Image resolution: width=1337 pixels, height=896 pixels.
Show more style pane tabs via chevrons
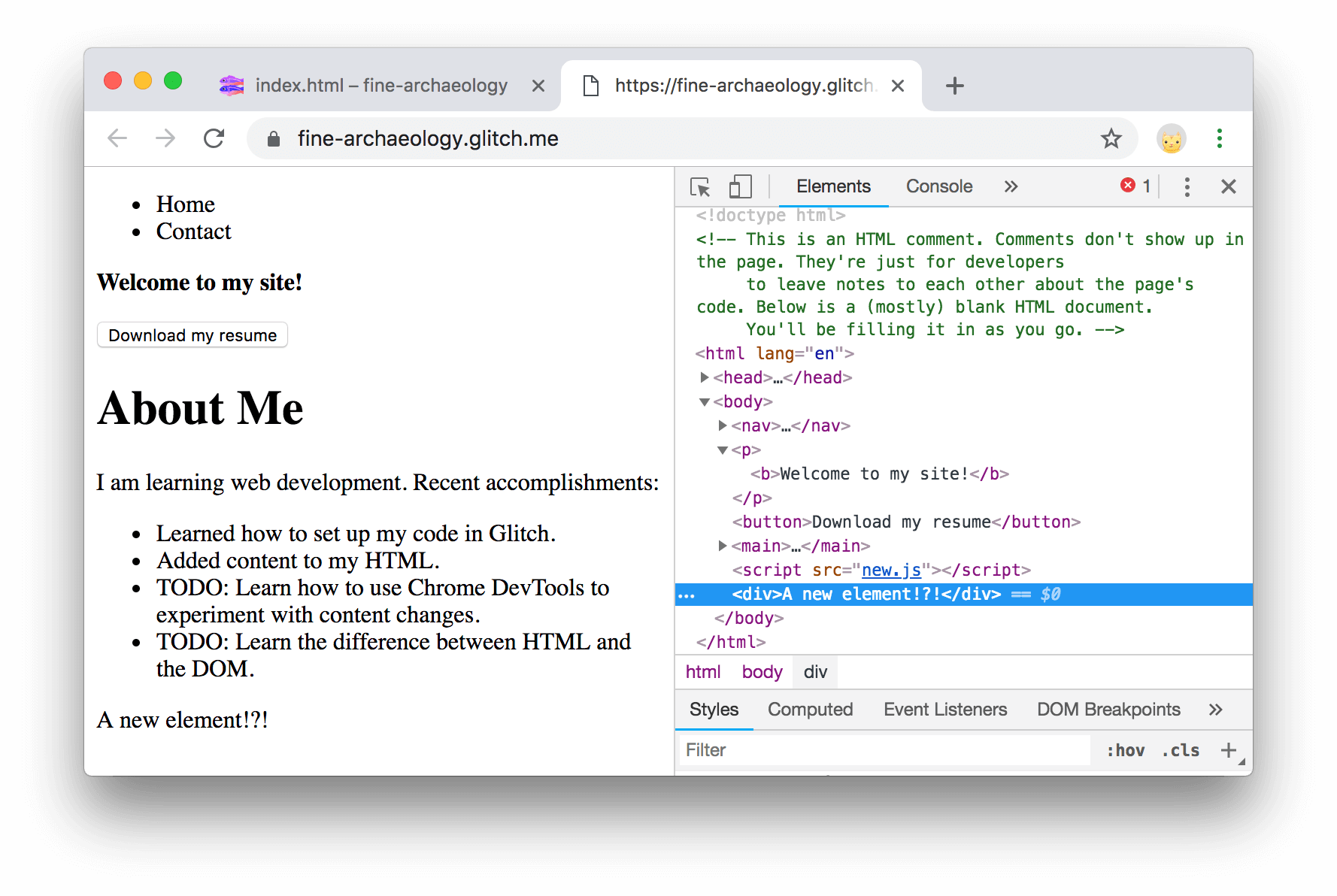(1215, 710)
